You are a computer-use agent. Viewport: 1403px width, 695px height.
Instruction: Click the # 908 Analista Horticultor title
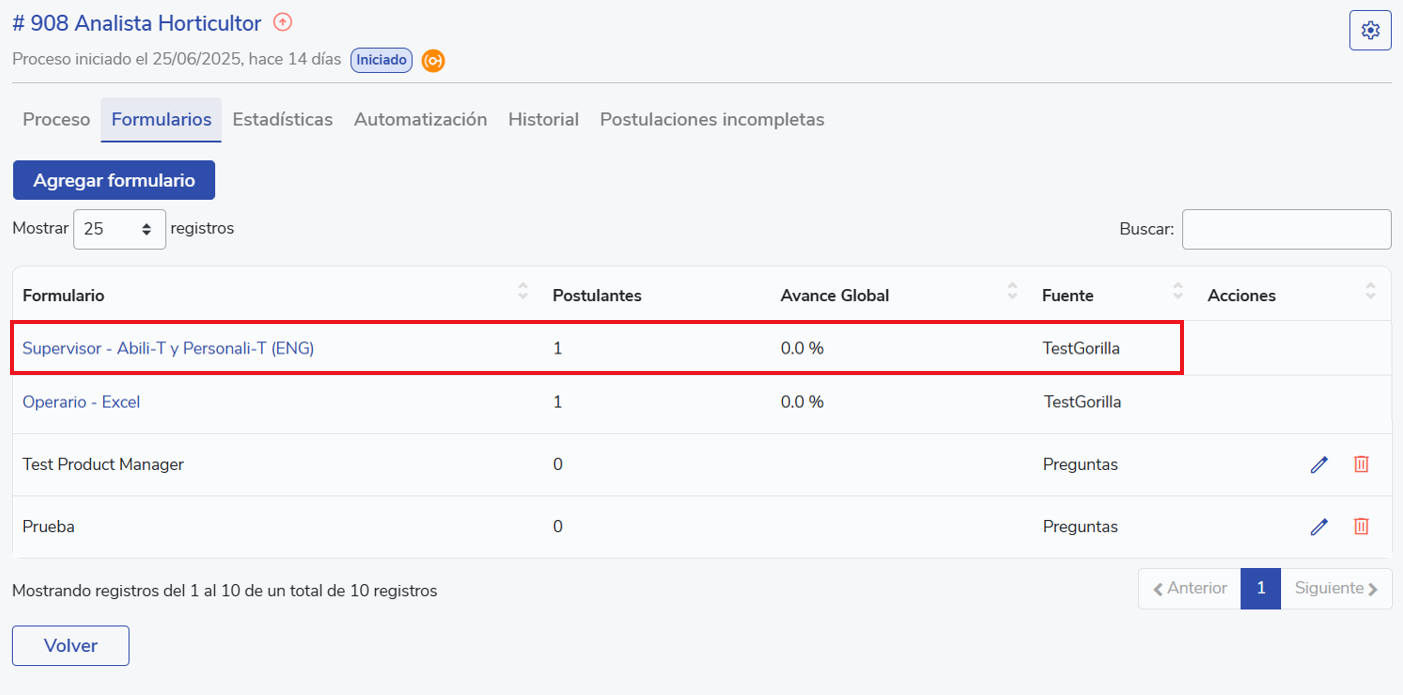click(137, 23)
